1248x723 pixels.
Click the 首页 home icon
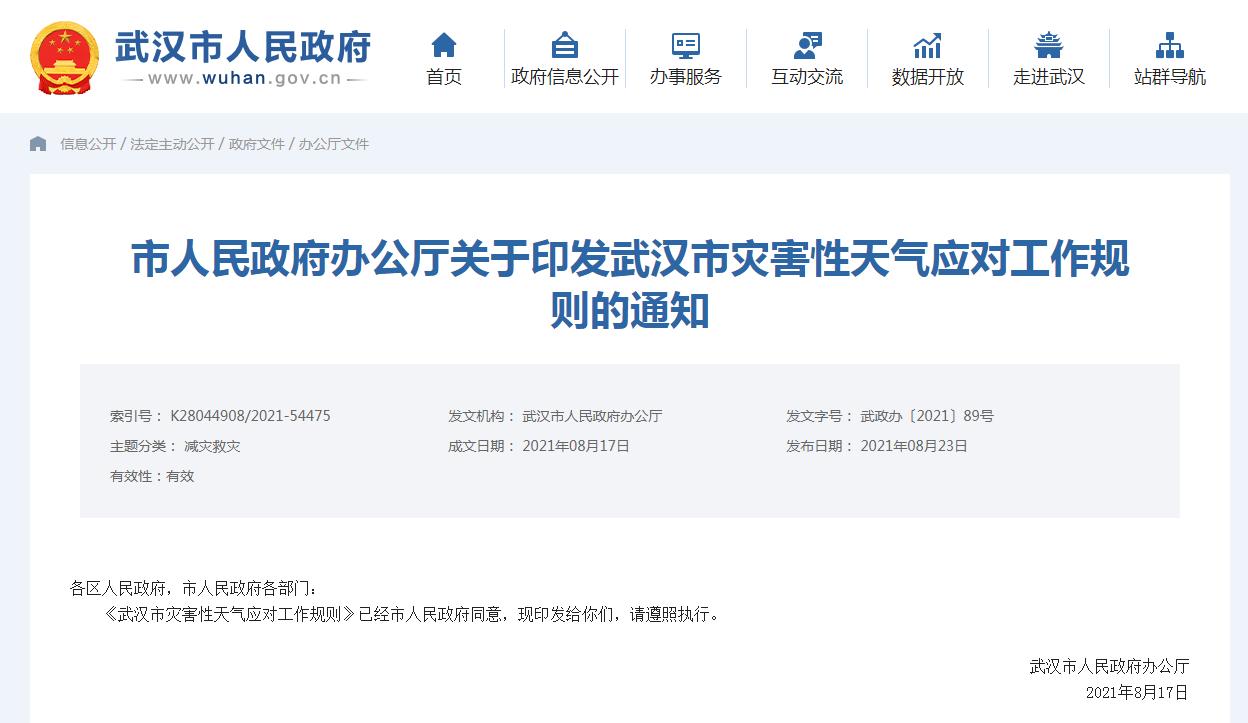pos(443,44)
